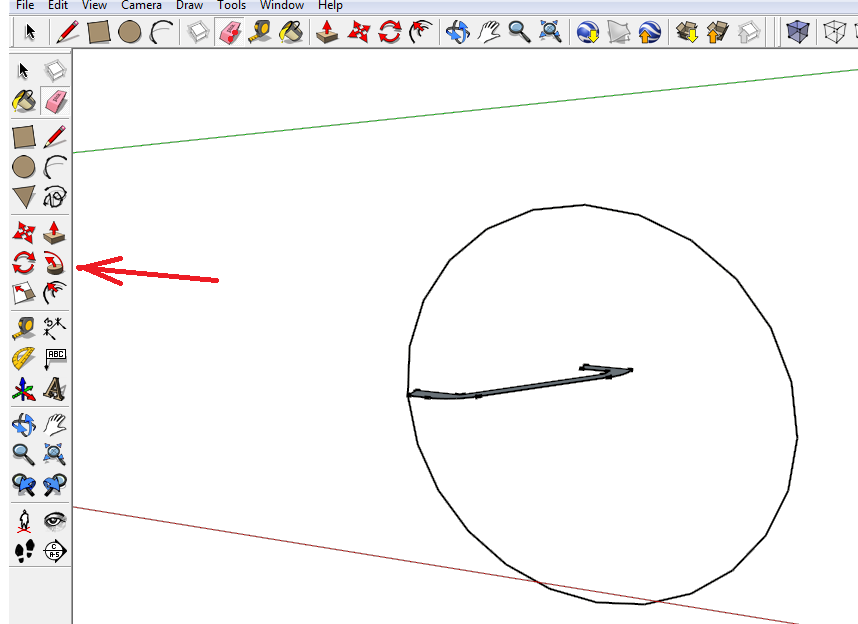
Task: Click Paint Bucket in Getting Started toolbar
Action: click(x=291, y=32)
